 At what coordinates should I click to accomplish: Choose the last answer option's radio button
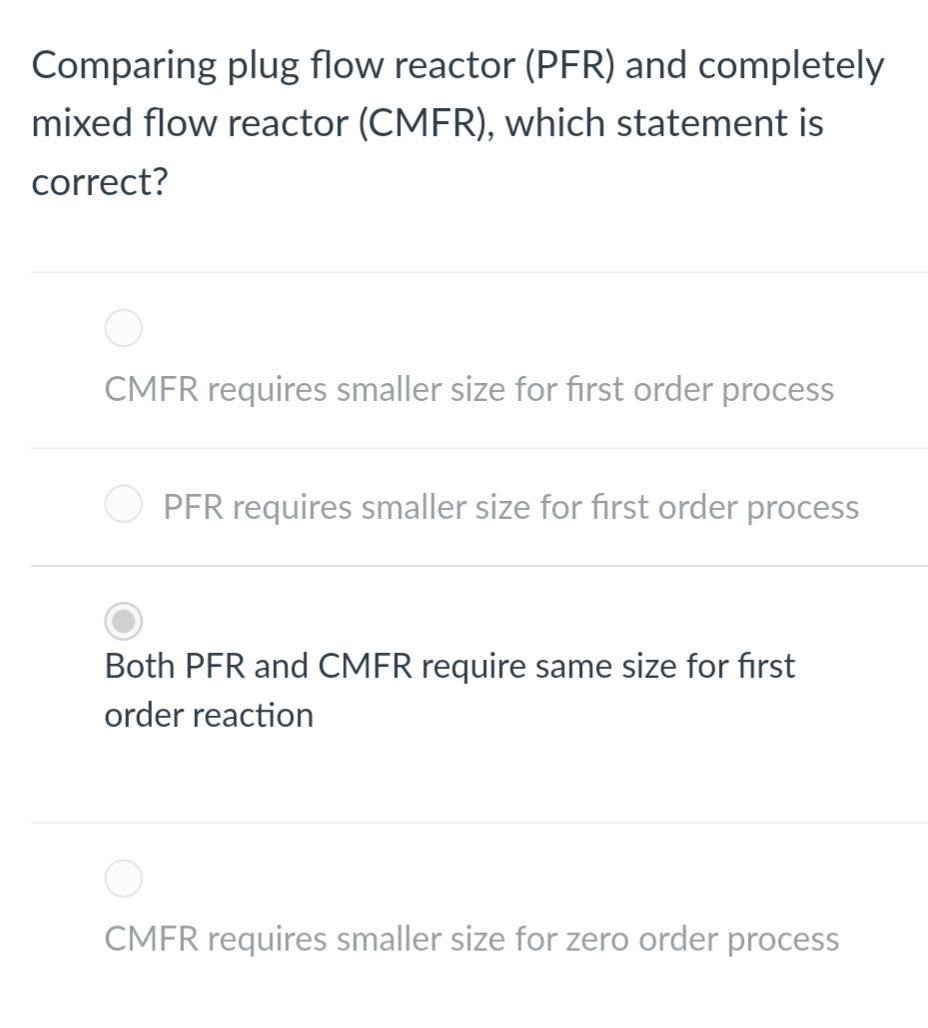[123, 878]
